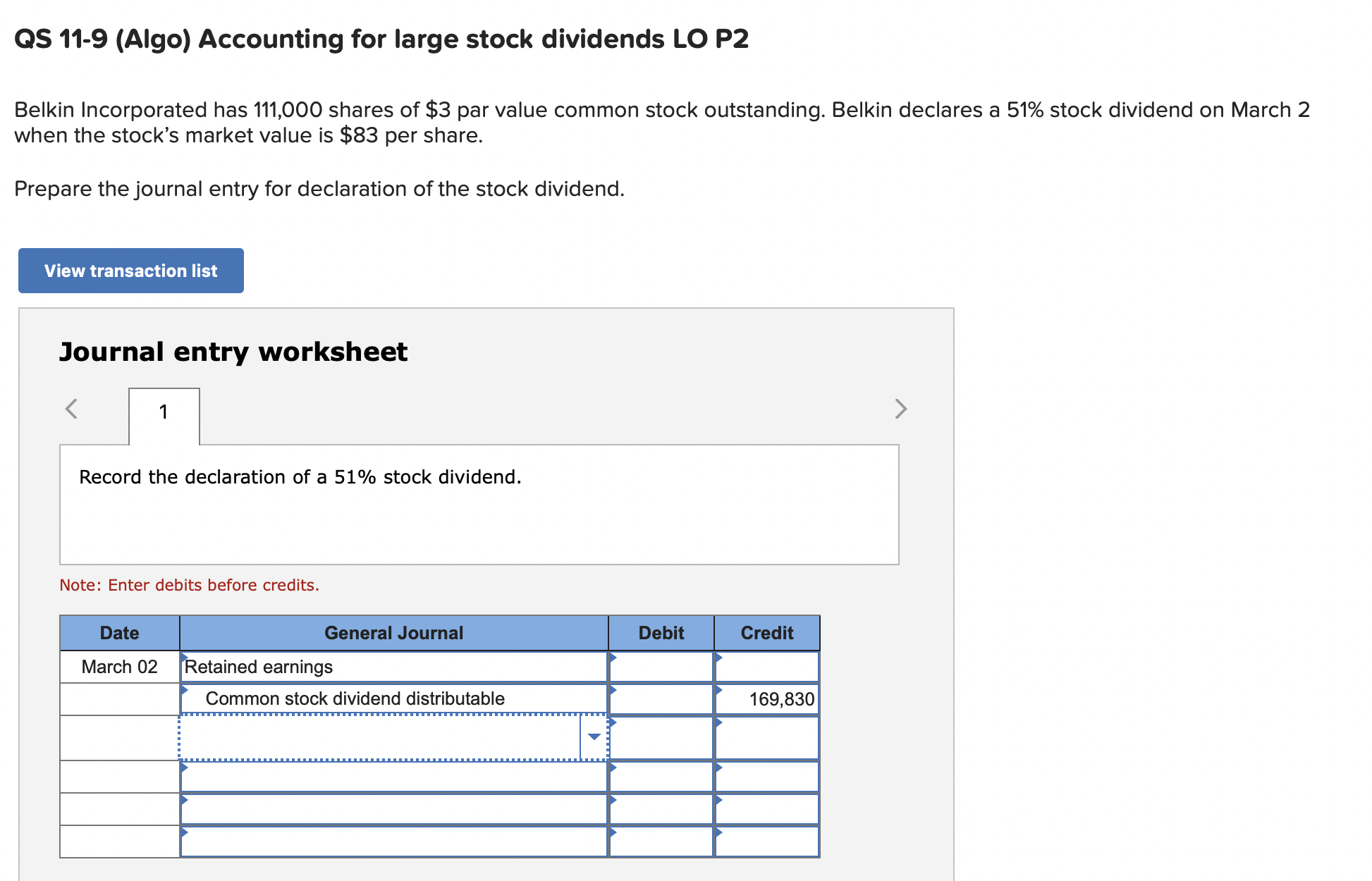Click the left chevron to view previous transaction
The height and width of the screenshot is (881, 1372).
point(71,409)
